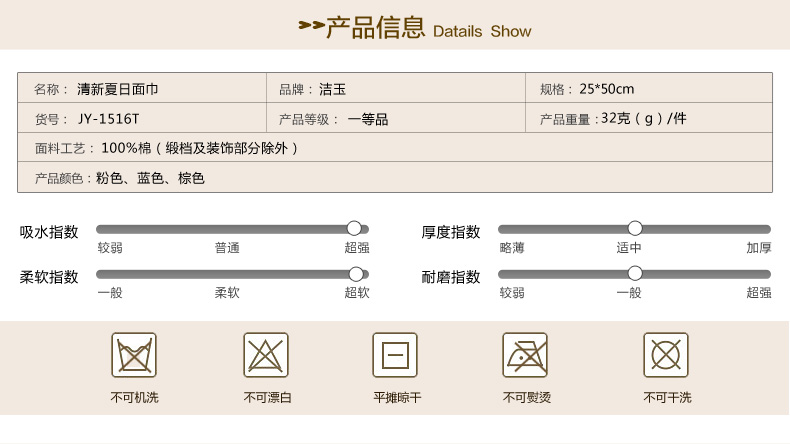Click the brand value 洁玉

333,89
